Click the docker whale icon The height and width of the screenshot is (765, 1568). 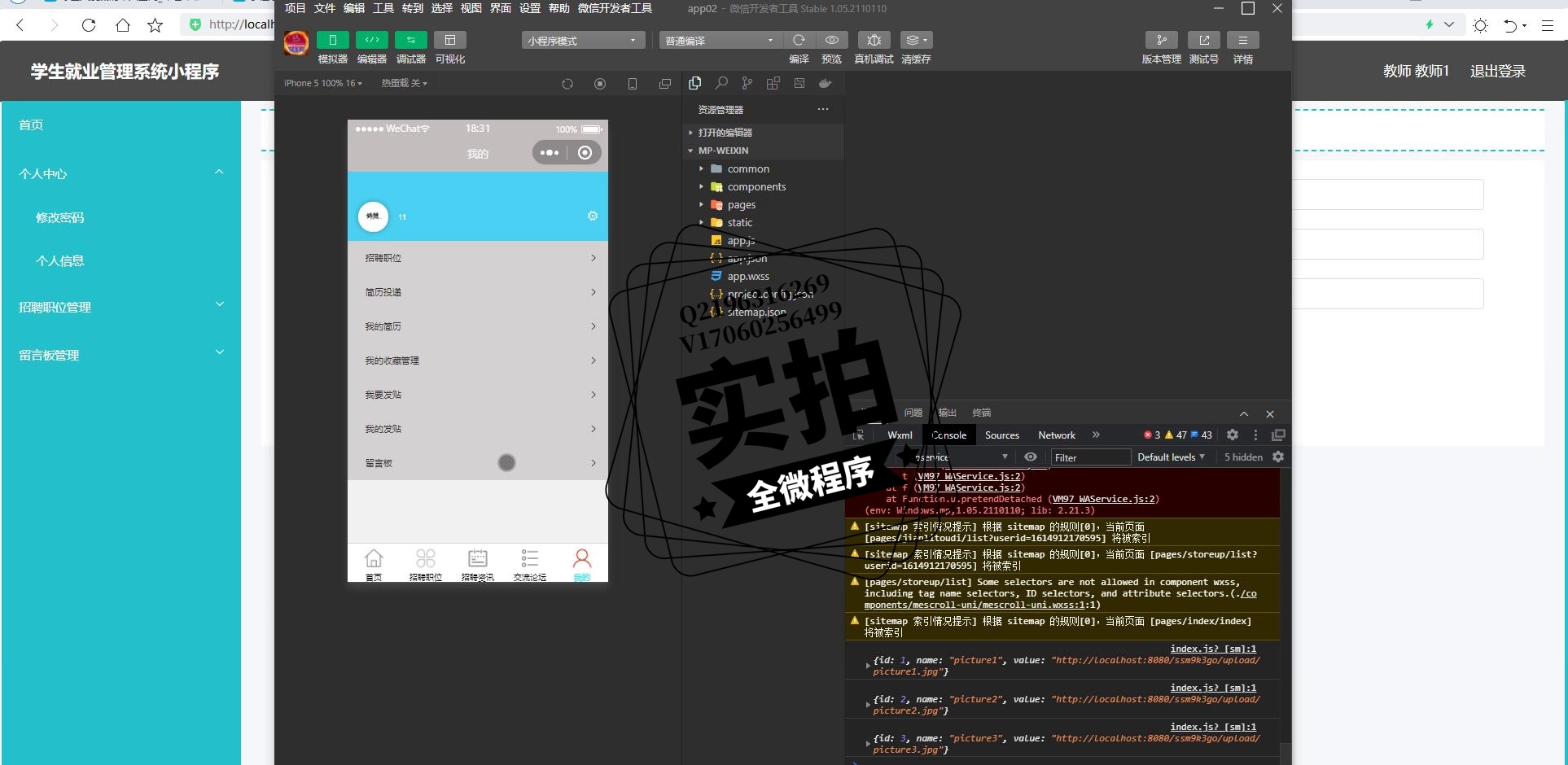pyautogui.click(x=826, y=83)
